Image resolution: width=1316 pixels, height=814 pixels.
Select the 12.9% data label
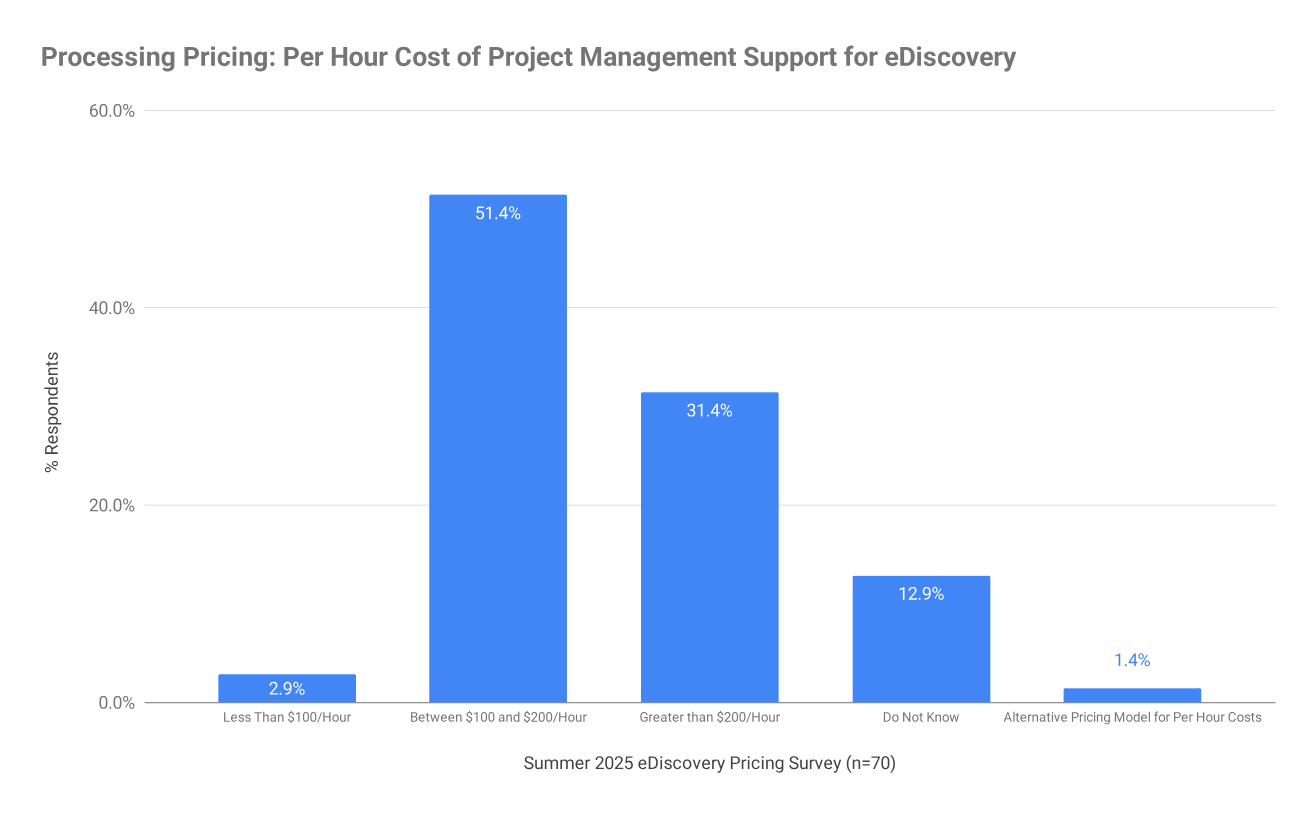pyautogui.click(x=920, y=594)
